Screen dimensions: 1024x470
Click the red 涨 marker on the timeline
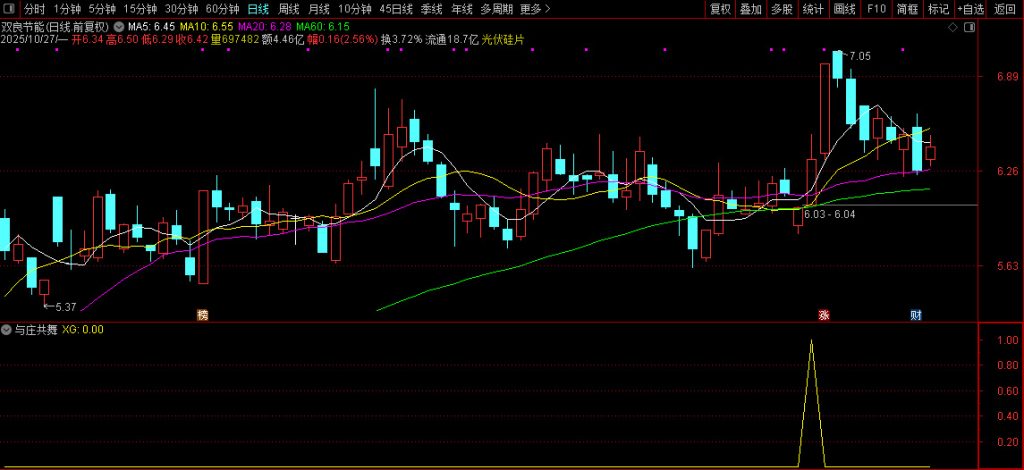(824, 315)
